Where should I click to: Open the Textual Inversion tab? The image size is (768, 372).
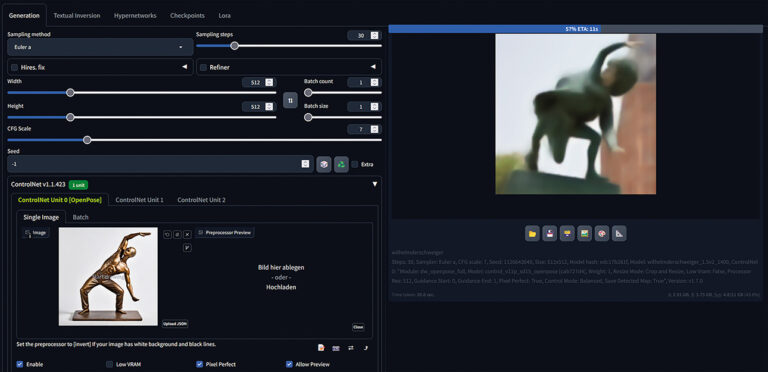76,15
